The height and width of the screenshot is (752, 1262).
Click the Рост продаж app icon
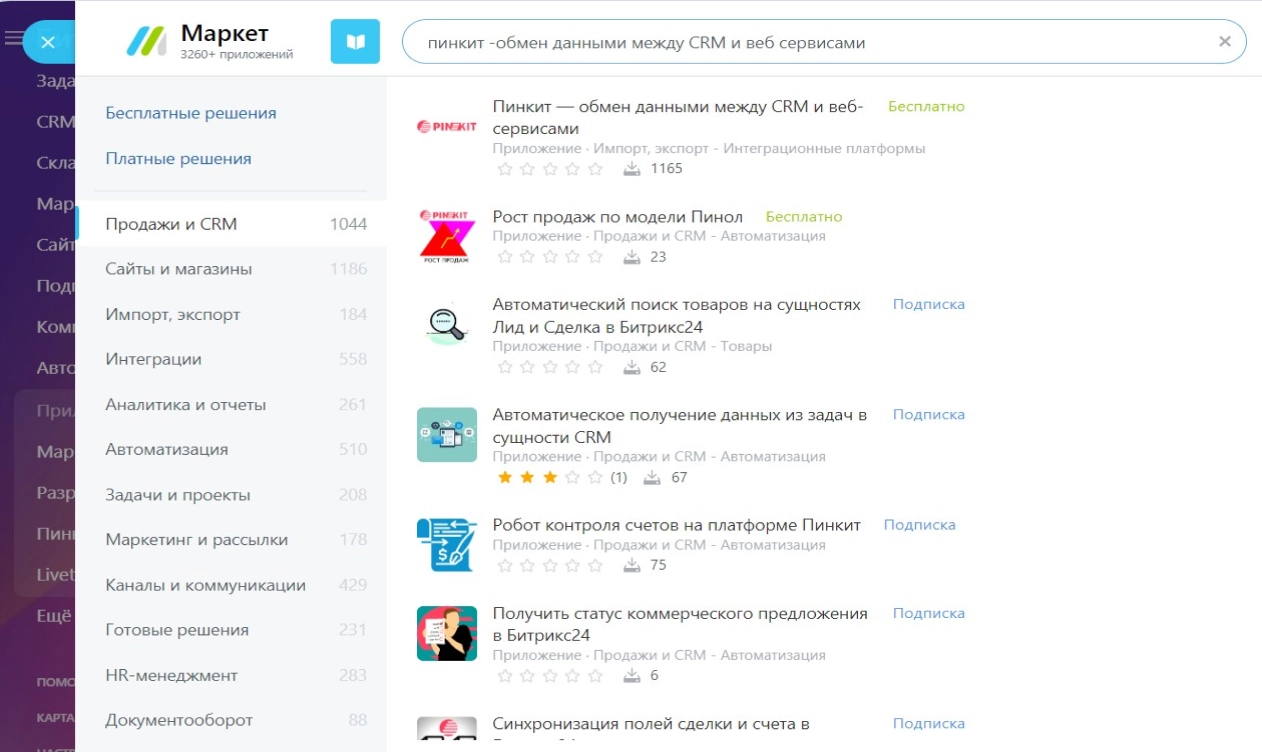[446, 237]
